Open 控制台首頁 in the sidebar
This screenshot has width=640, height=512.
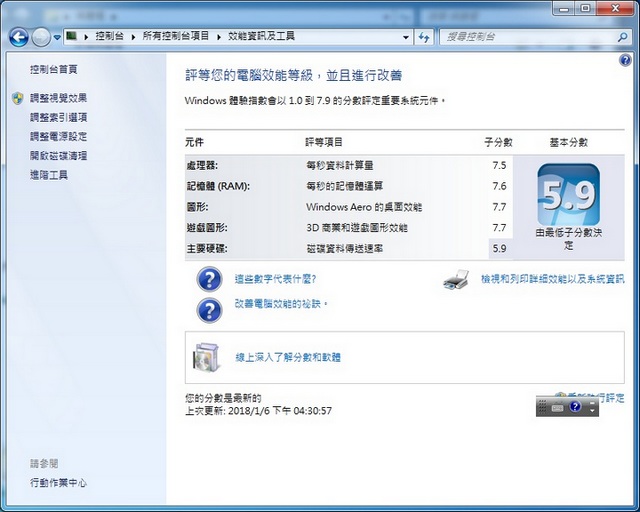point(53,69)
